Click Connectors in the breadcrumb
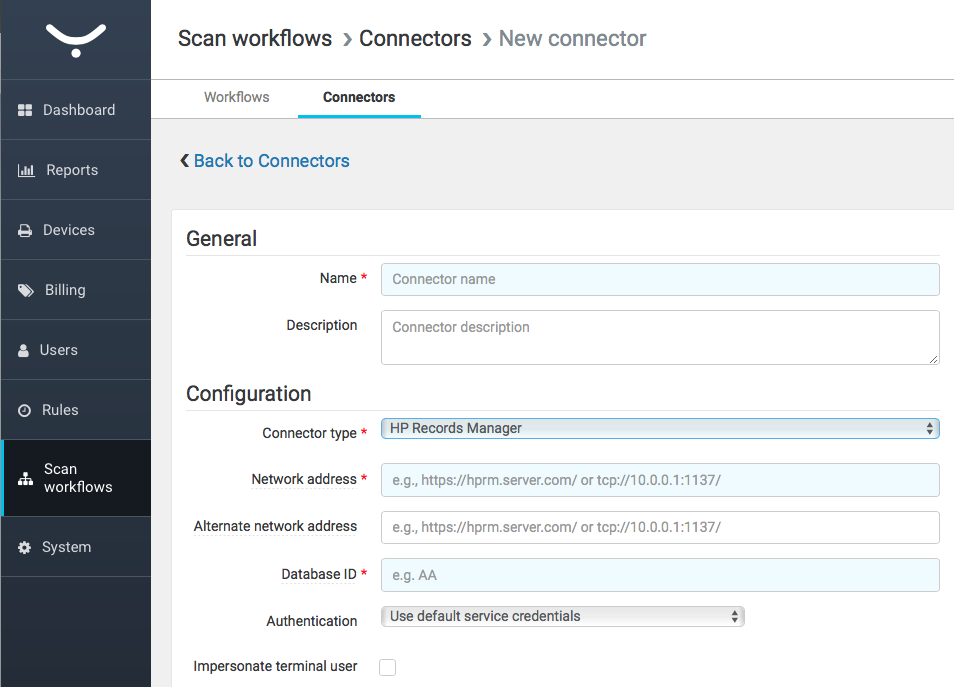This screenshot has width=954, height=687. click(415, 39)
